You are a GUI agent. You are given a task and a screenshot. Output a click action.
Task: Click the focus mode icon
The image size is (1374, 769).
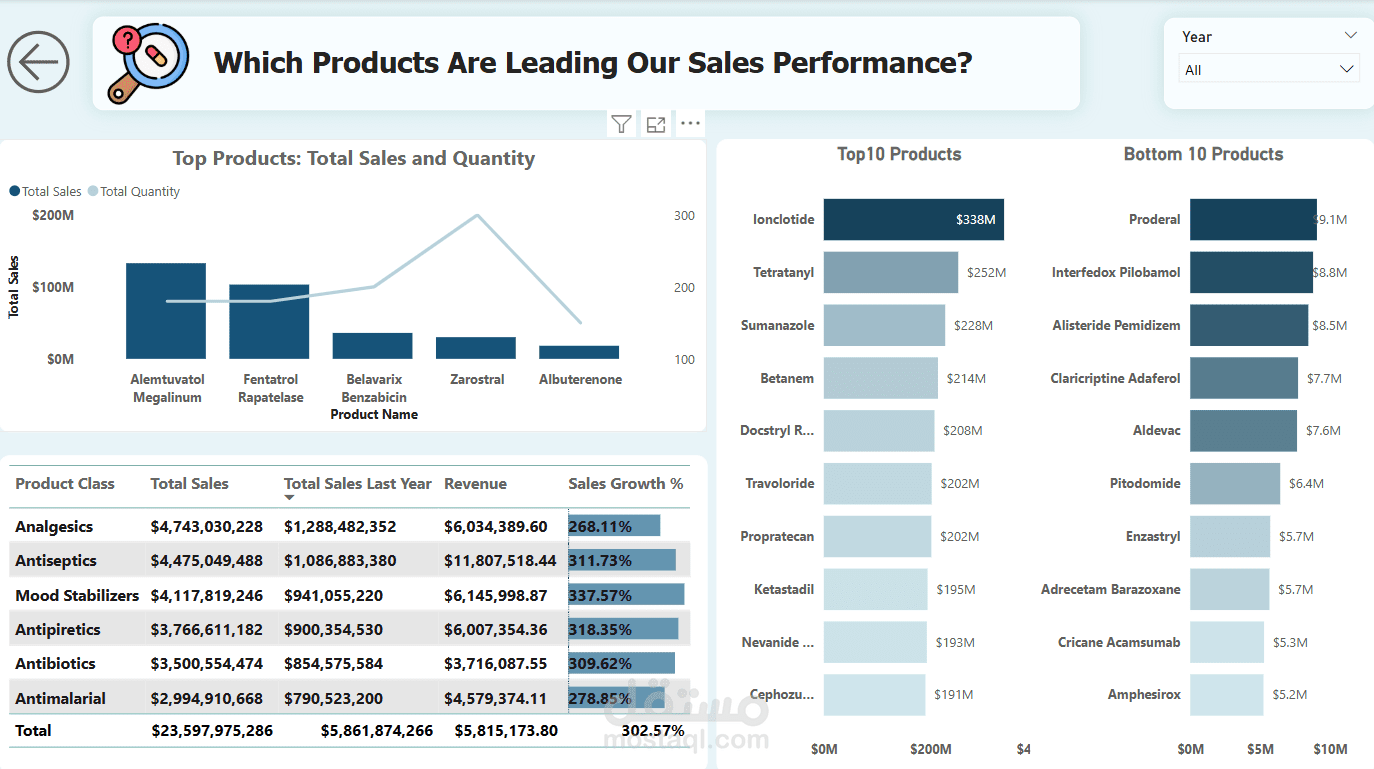pyautogui.click(x=656, y=124)
